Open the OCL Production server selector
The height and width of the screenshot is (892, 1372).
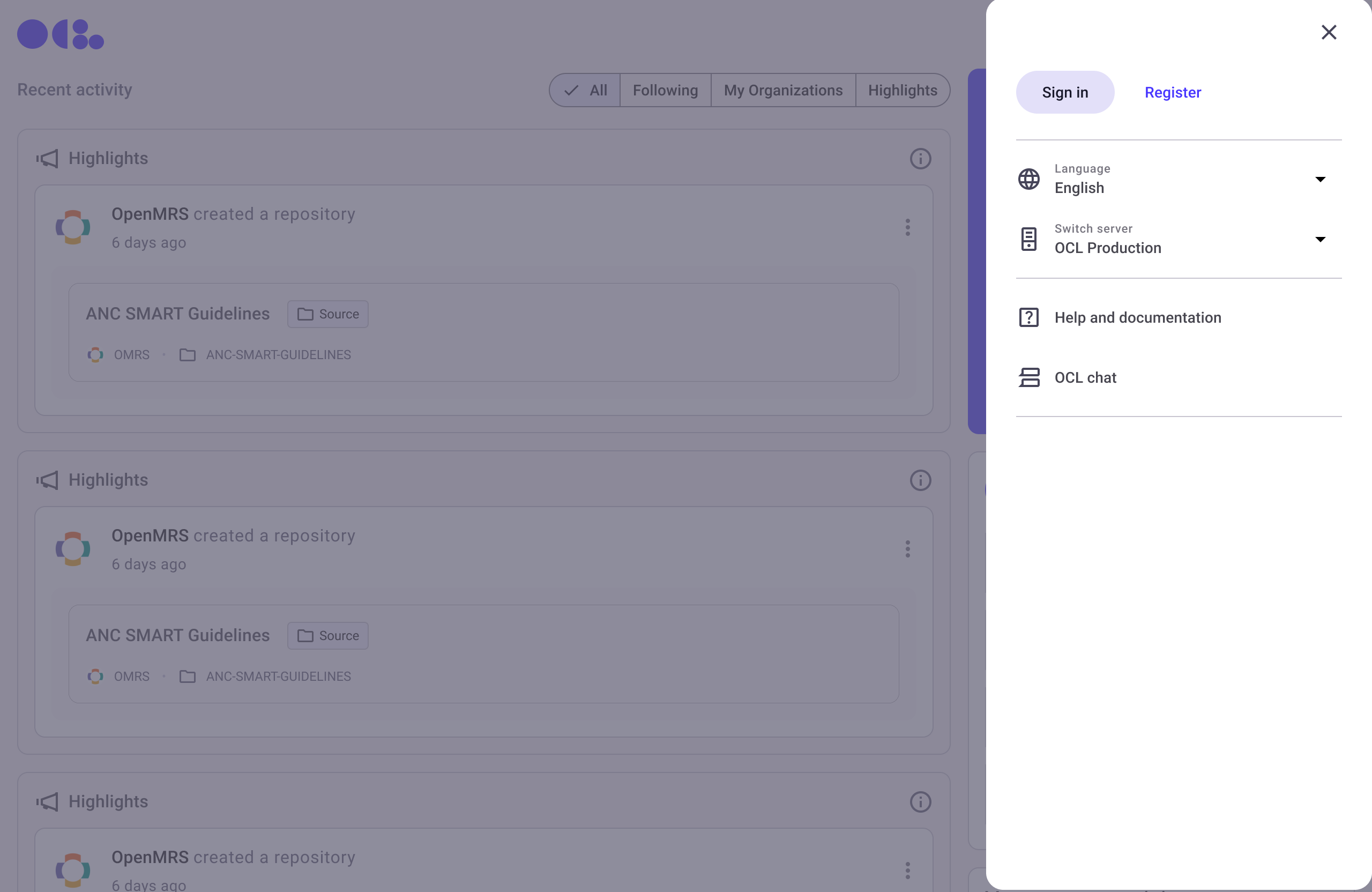1107,248
